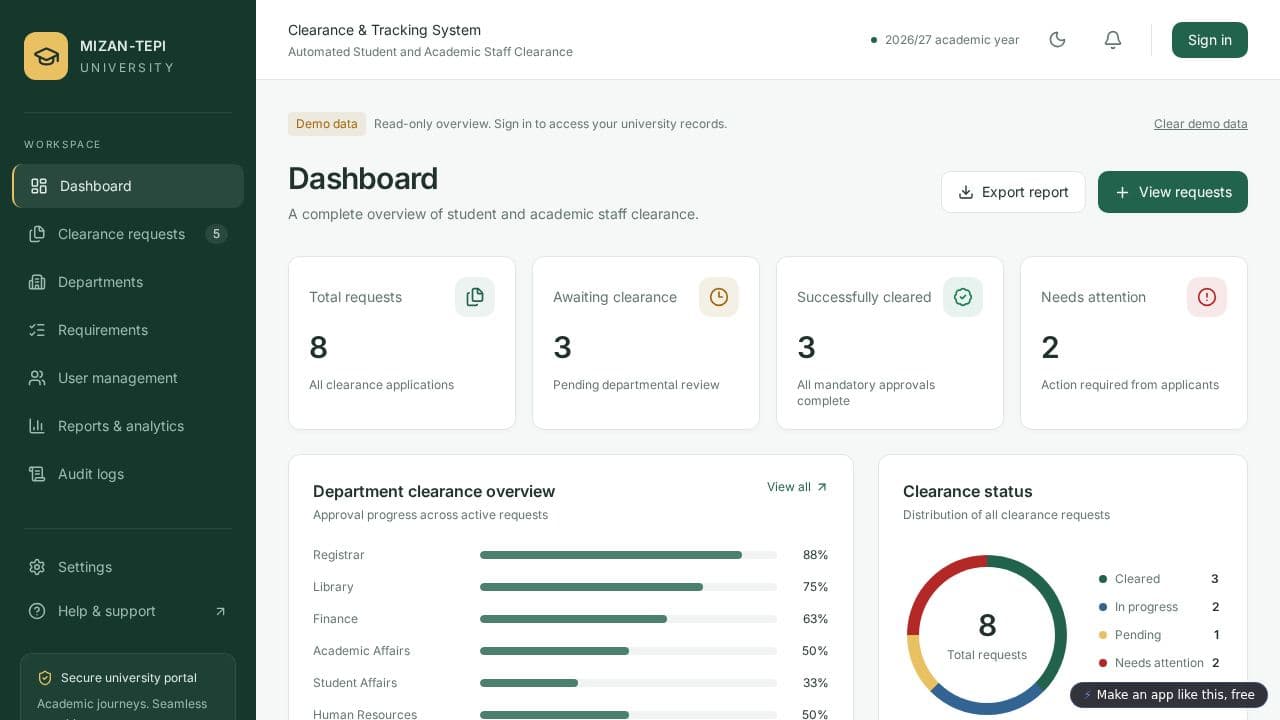
Task: Click the Reports & analytics chart icon
Action: (x=37, y=426)
